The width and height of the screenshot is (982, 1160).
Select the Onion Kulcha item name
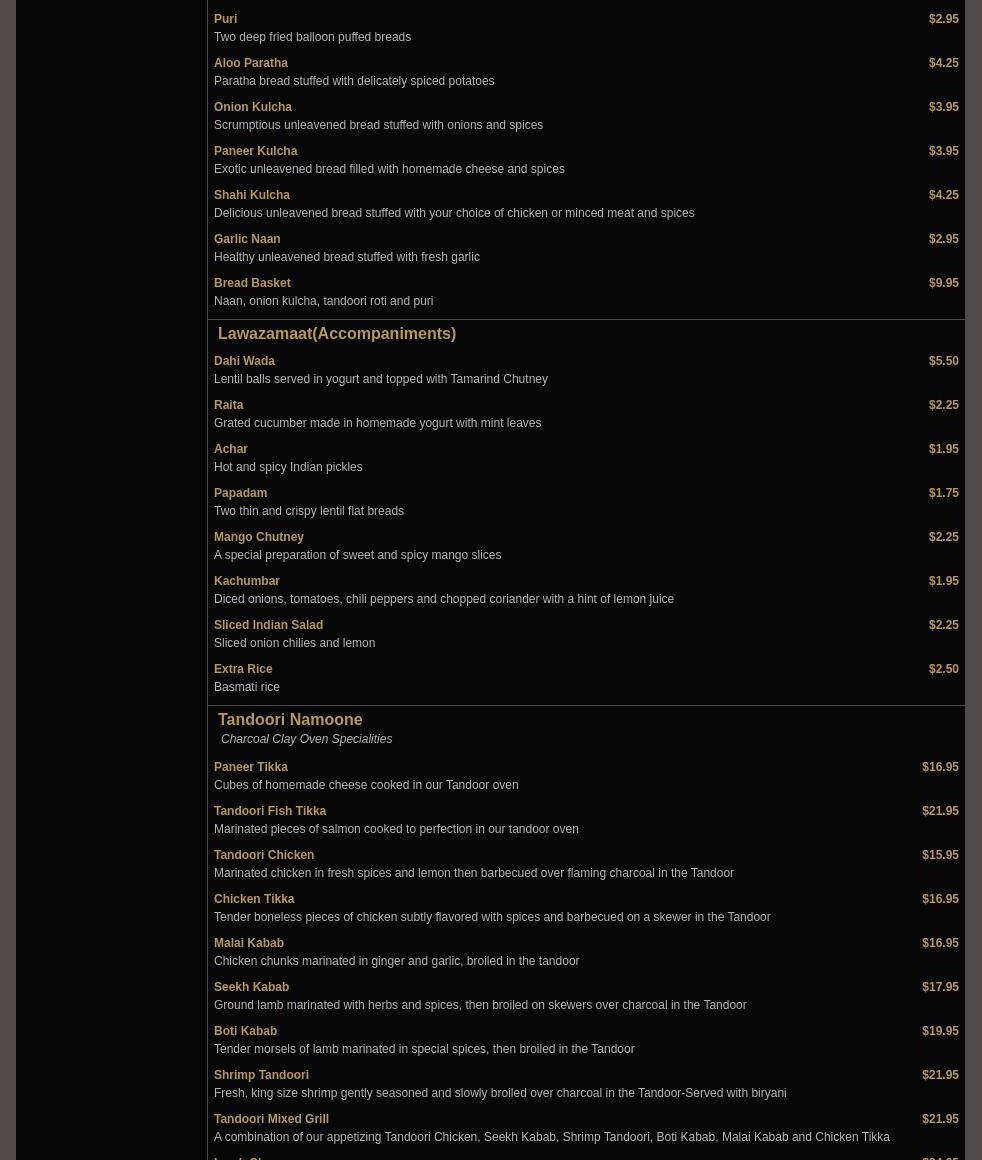[x=252, y=107]
